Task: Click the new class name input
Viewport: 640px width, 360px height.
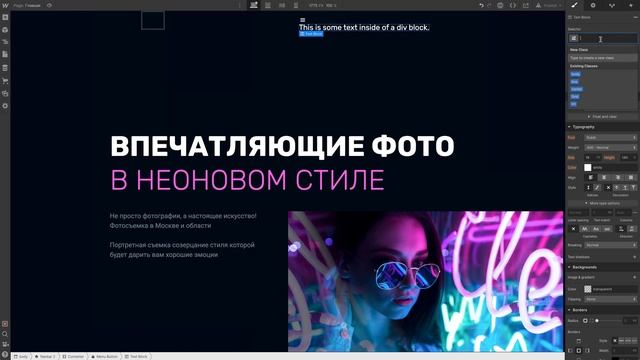Action: click(602, 58)
